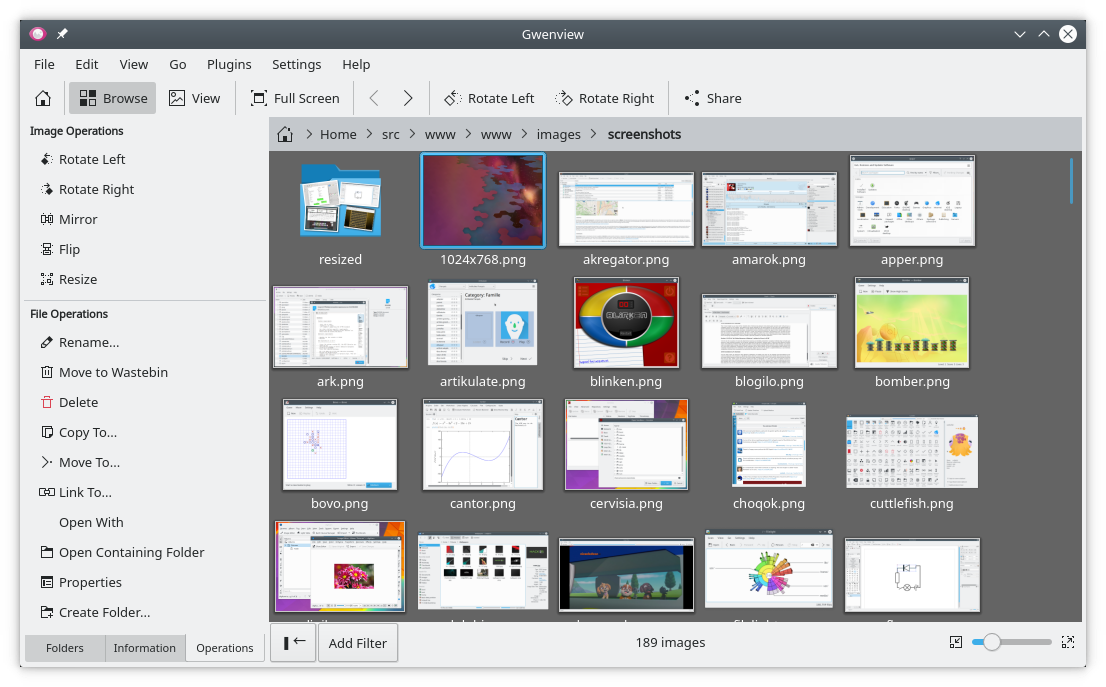Open the Add Filter dropdown

[x=358, y=643]
